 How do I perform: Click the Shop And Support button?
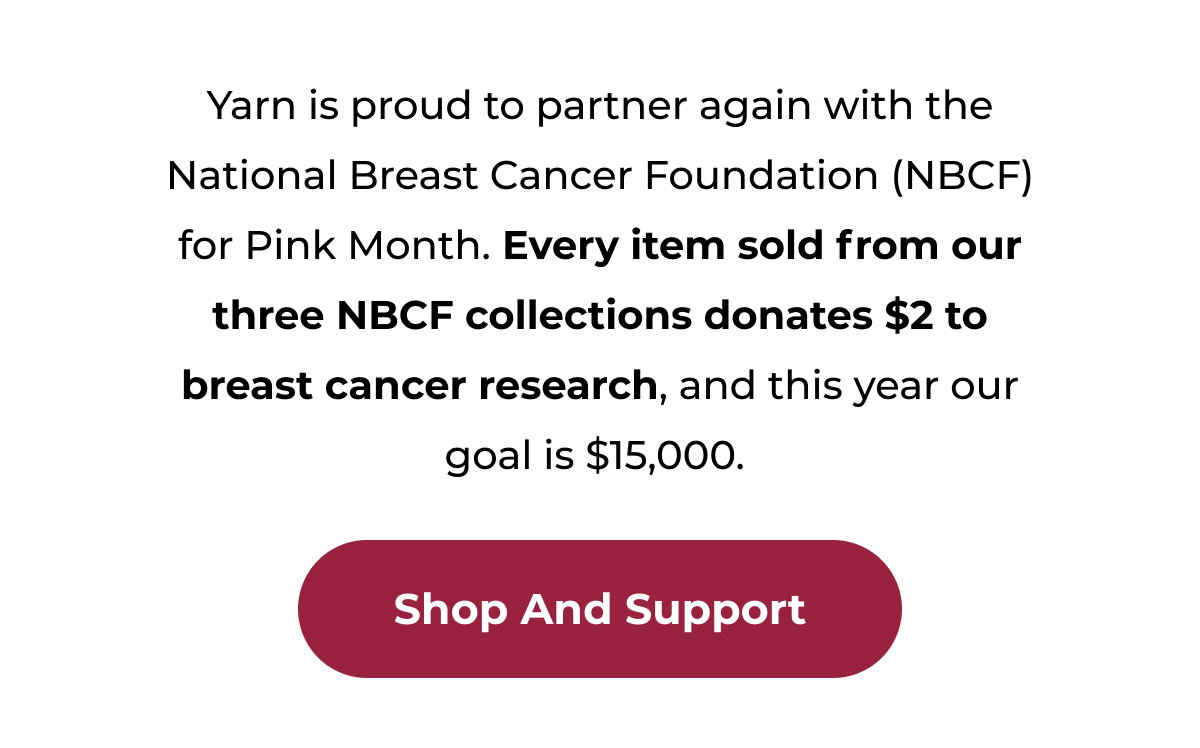600,609
